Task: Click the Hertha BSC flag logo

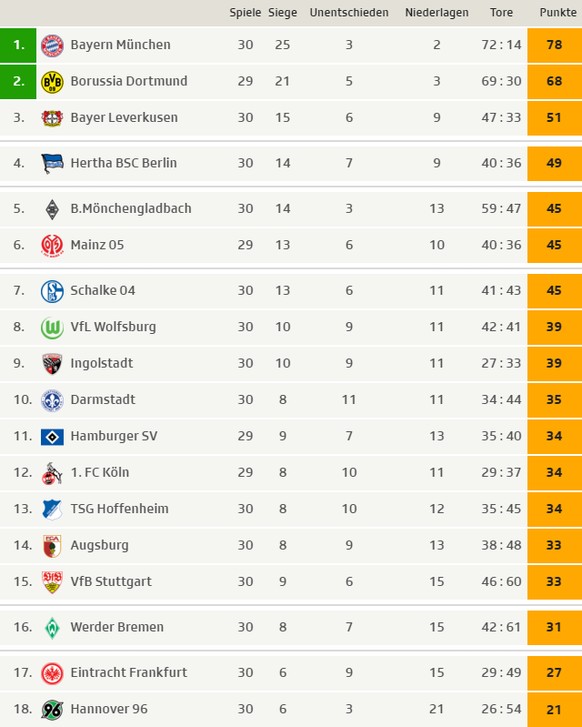Action: coord(52,163)
